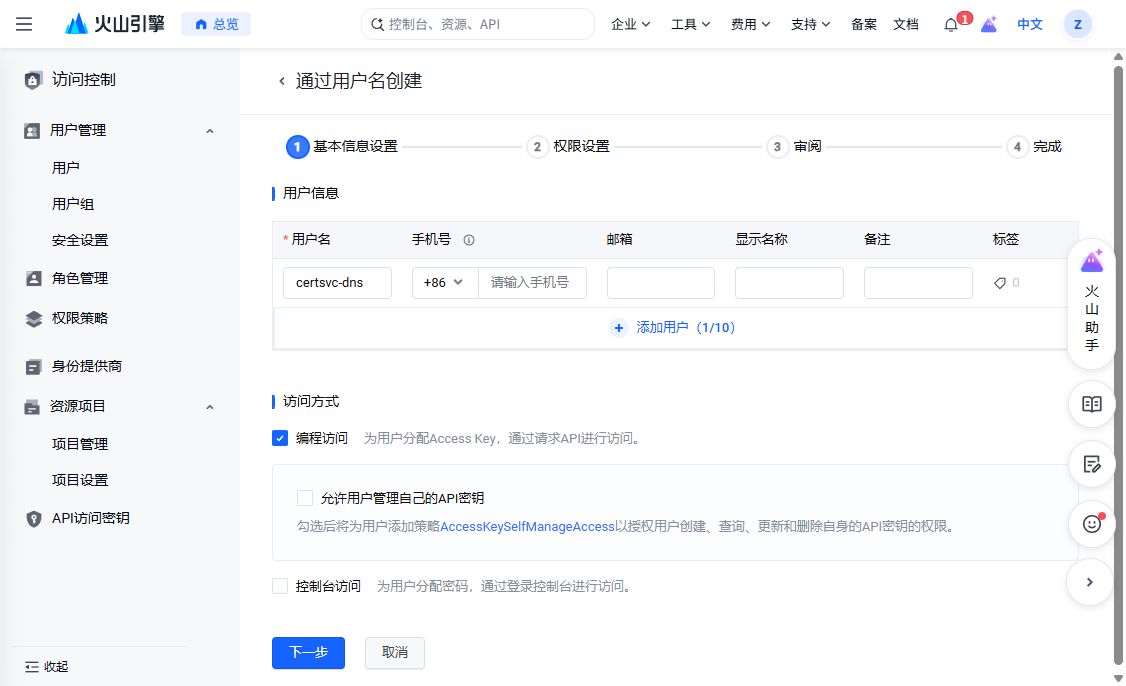1126x686 pixels.
Task: Collapse the 资源项目 section
Action: click(210, 407)
